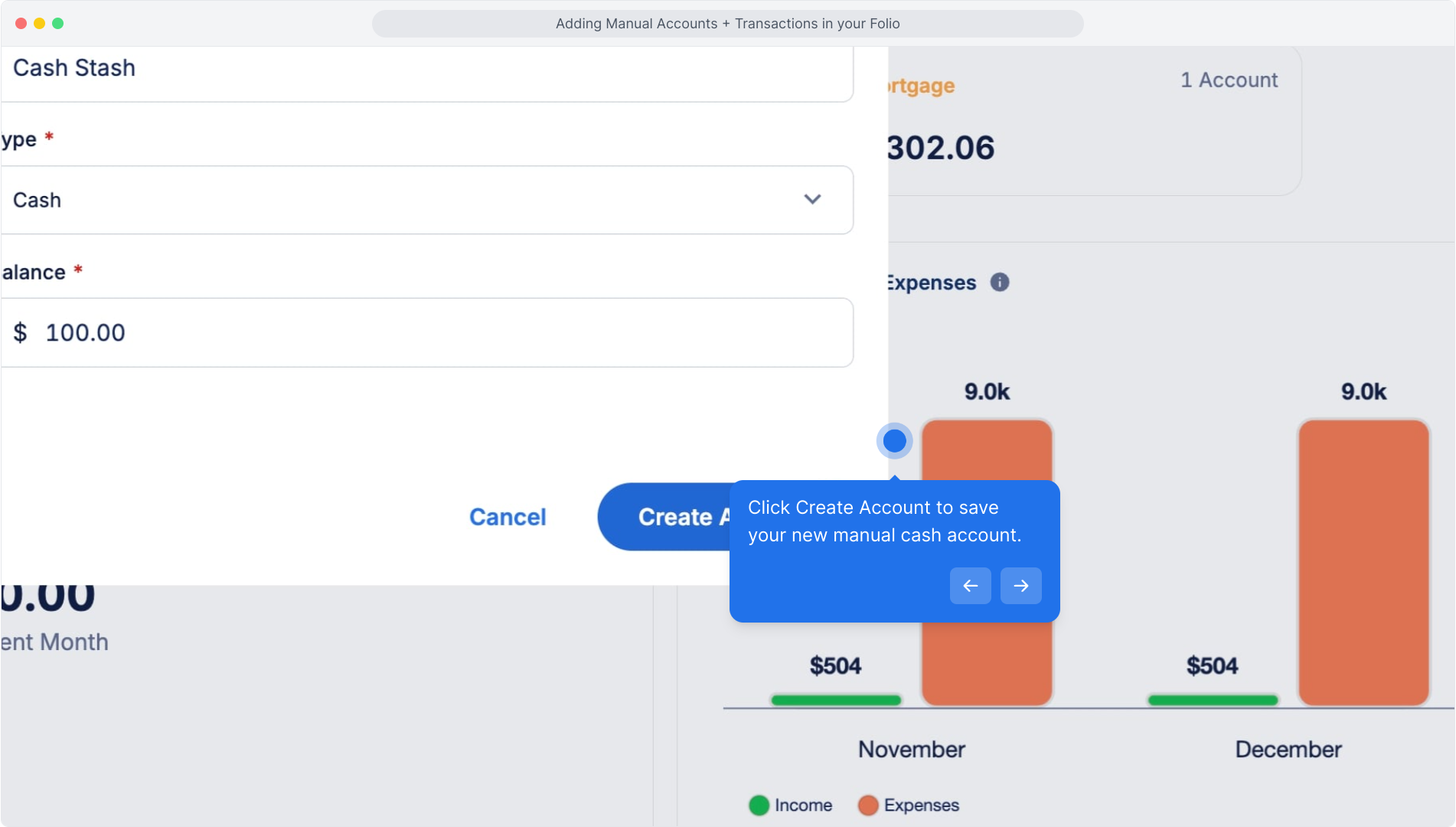The width and height of the screenshot is (1456, 827).
Task: Click the blue pulsing hotspot dot
Action: pyautogui.click(x=894, y=441)
